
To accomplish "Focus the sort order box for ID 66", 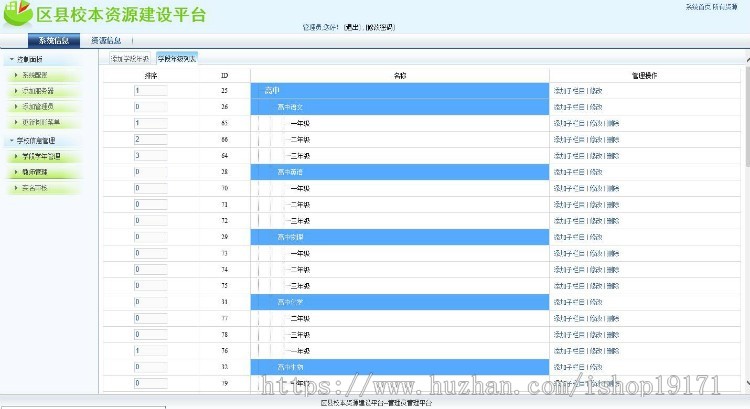I will pos(151,139).
